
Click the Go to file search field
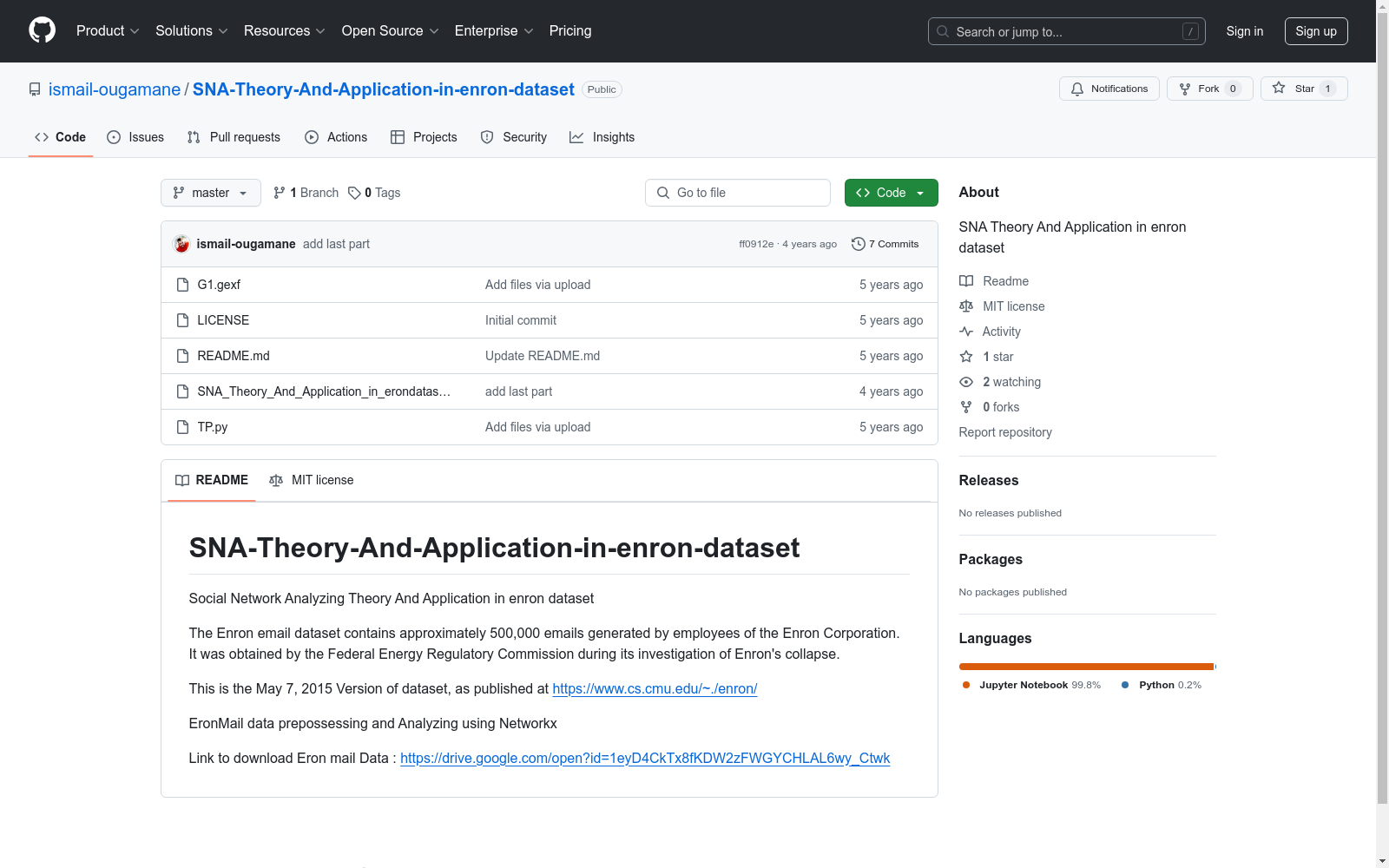click(738, 193)
